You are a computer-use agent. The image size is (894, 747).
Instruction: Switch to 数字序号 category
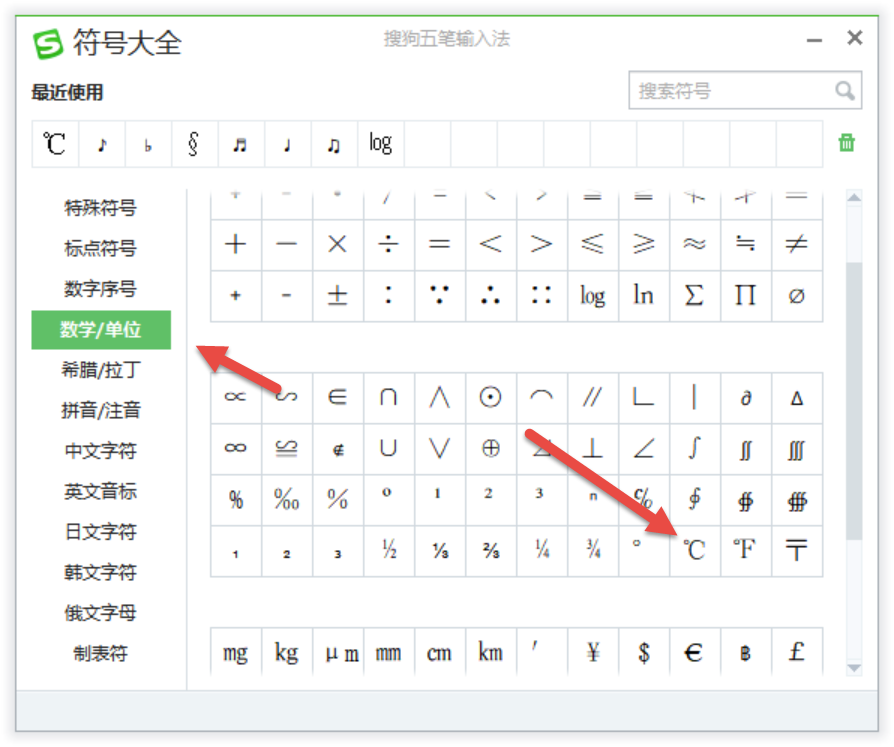point(100,289)
